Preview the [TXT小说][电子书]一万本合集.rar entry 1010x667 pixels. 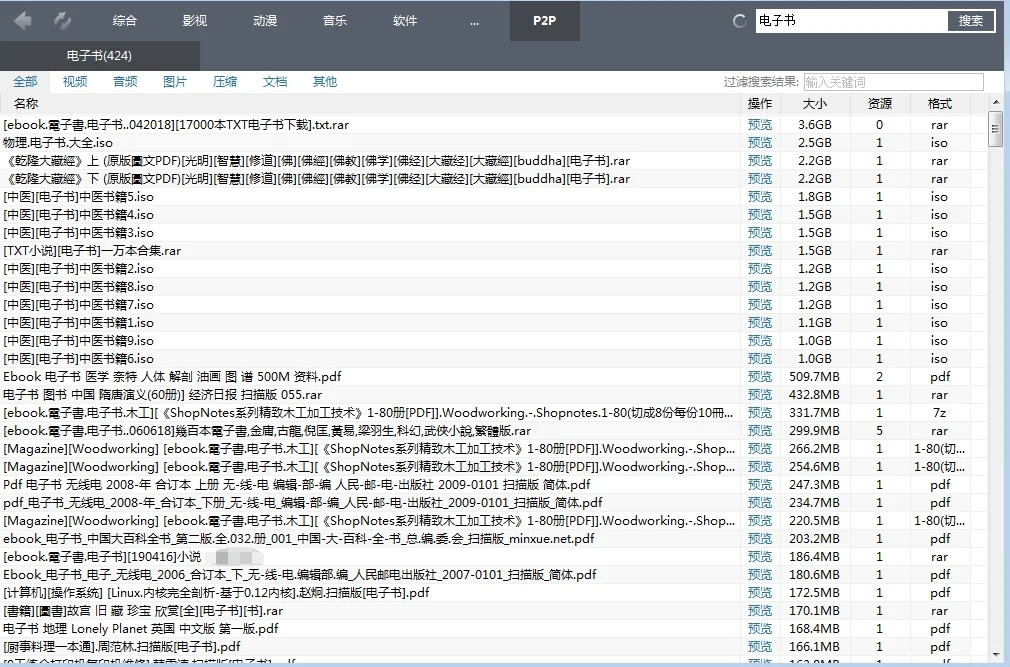click(760, 250)
